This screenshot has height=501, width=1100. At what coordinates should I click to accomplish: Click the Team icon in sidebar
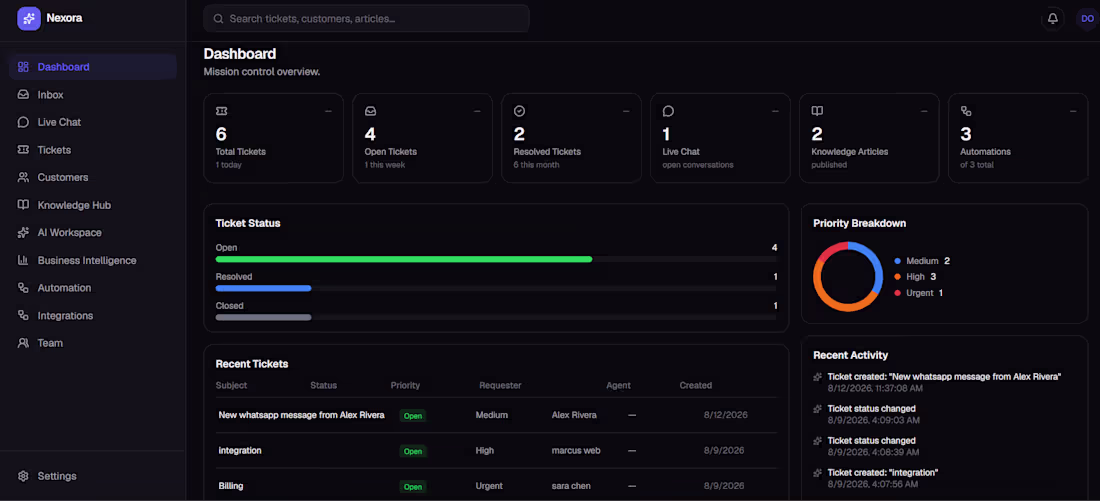pos(23,343)
